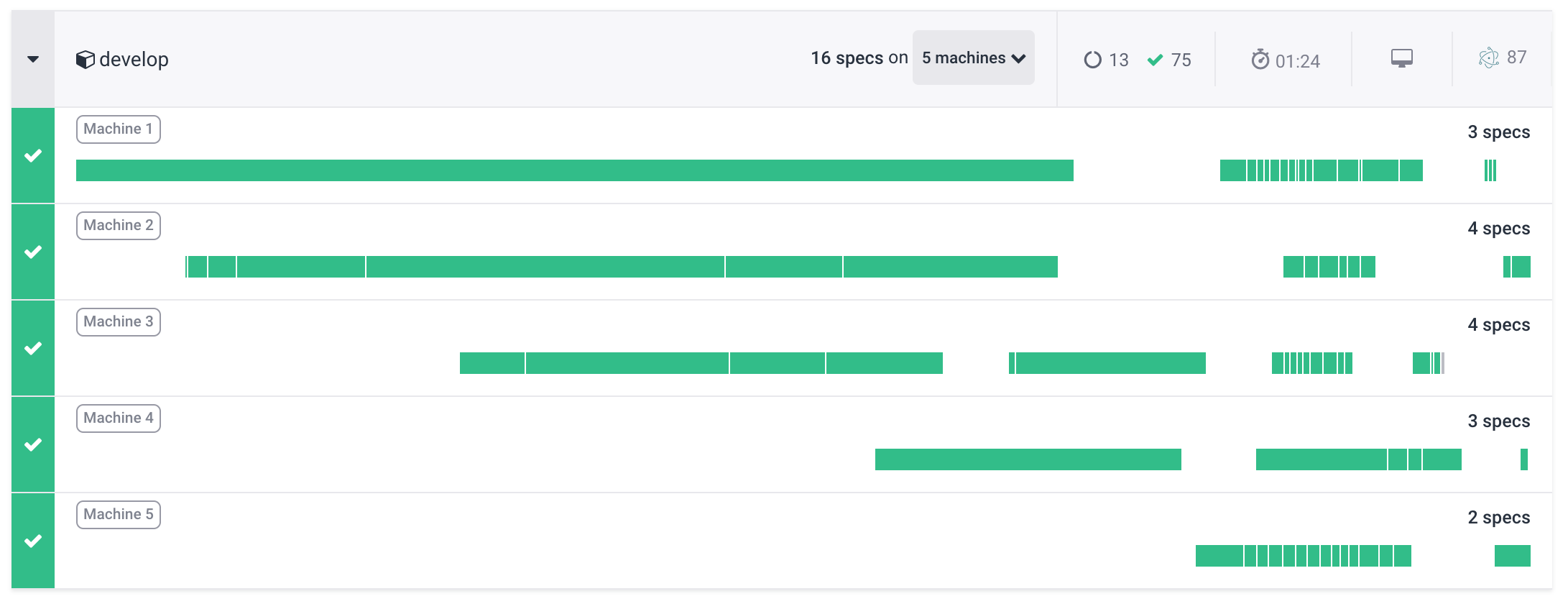
Task: Select the Machine 1 label badge
Action: click(x=118, y=129)
